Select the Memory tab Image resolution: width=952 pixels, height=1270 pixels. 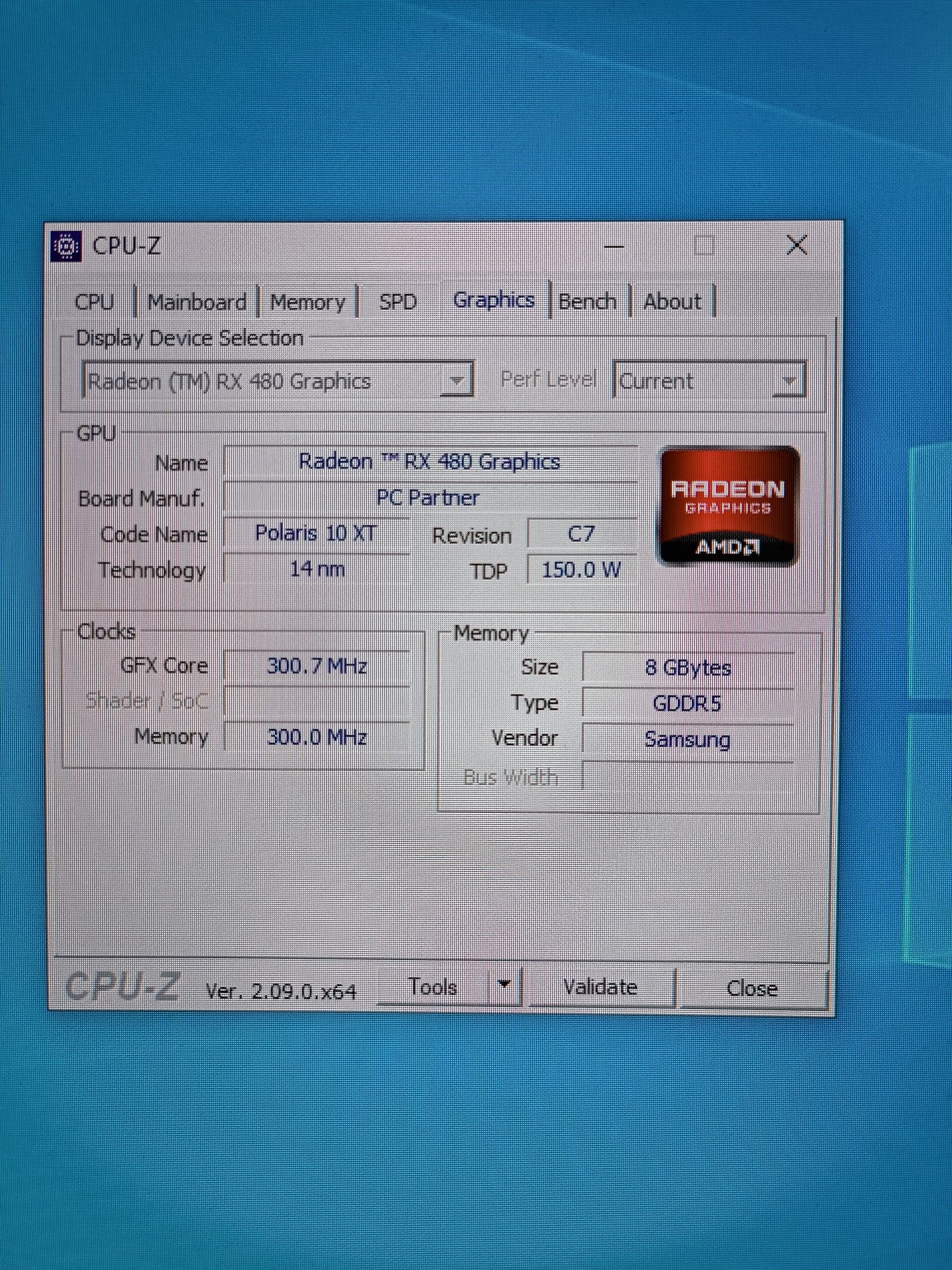[308, 302]
